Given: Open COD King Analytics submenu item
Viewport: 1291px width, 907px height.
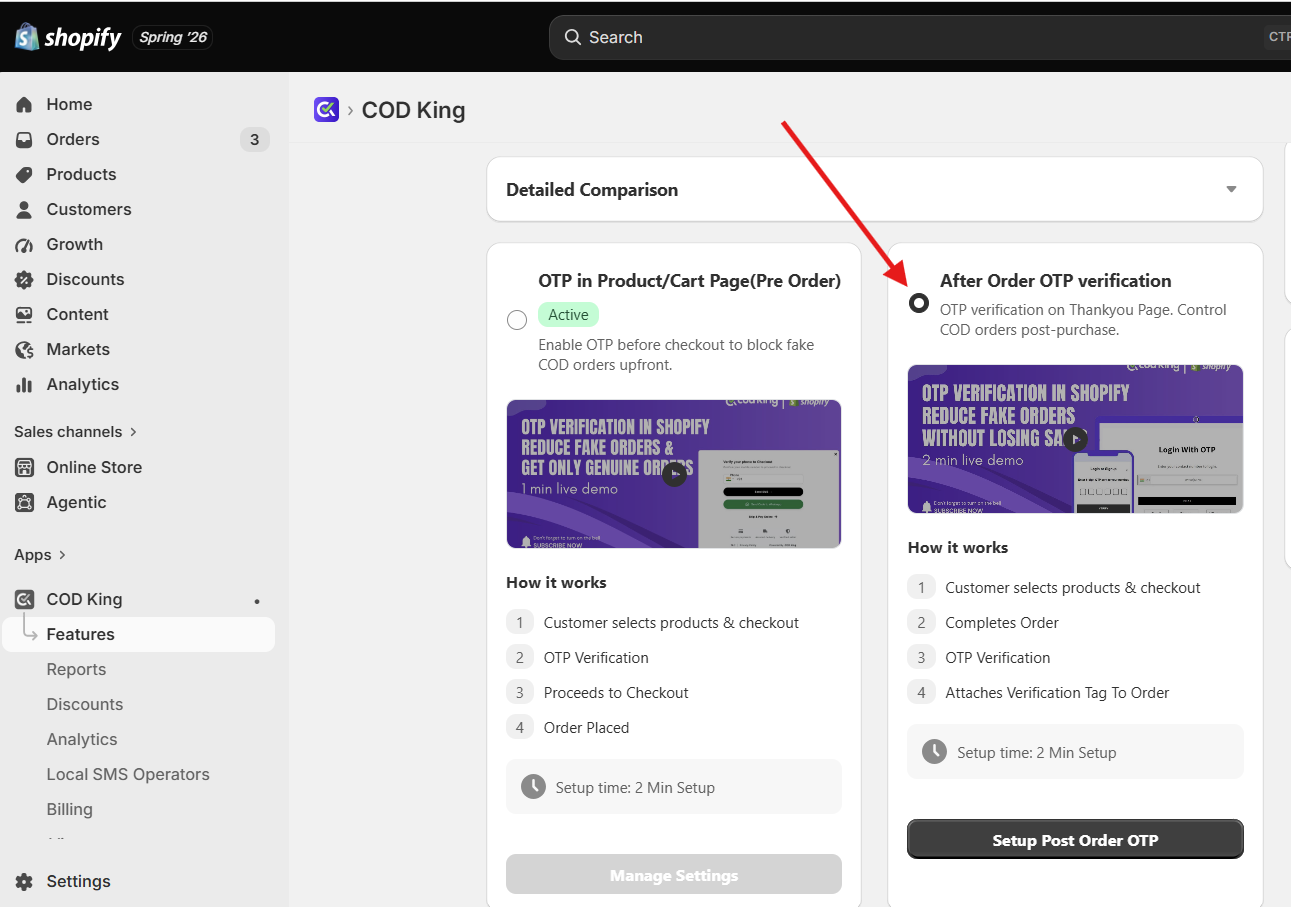Looking at the screenshot, I should pyautogui.click(x=82, y=739).
